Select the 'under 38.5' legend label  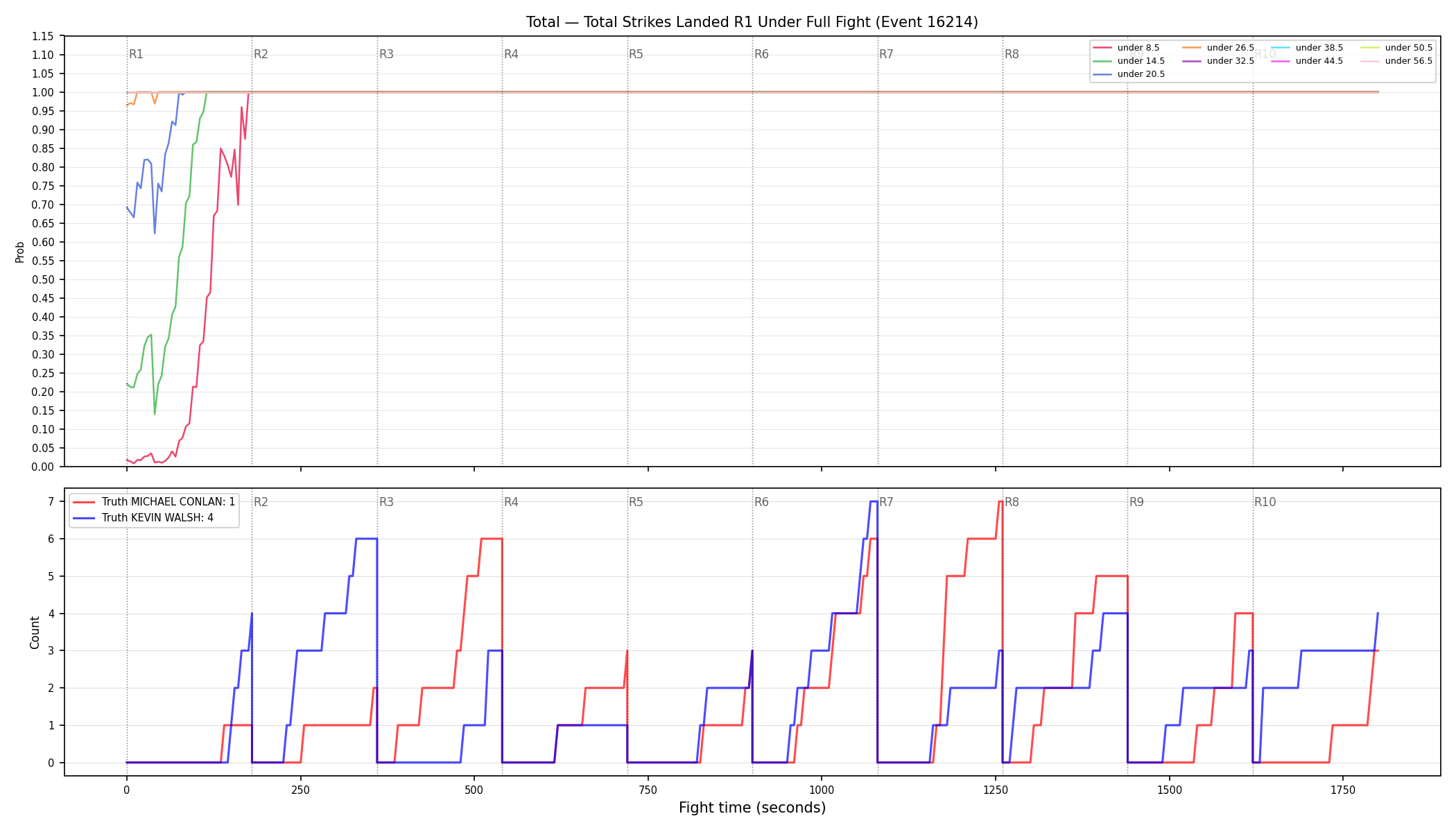[x=1319, y=48]
